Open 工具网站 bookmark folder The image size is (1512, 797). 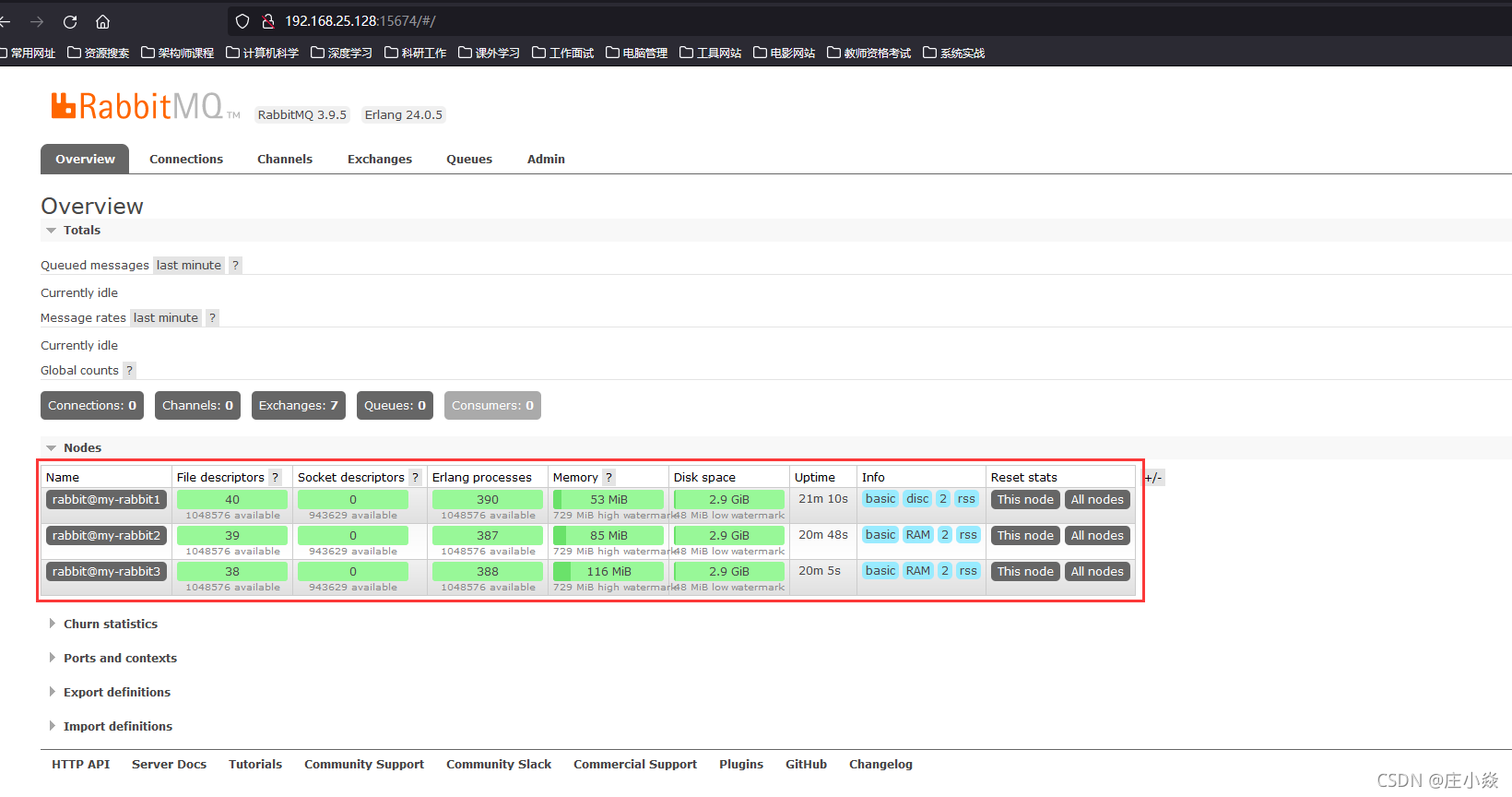click(711, 54)
